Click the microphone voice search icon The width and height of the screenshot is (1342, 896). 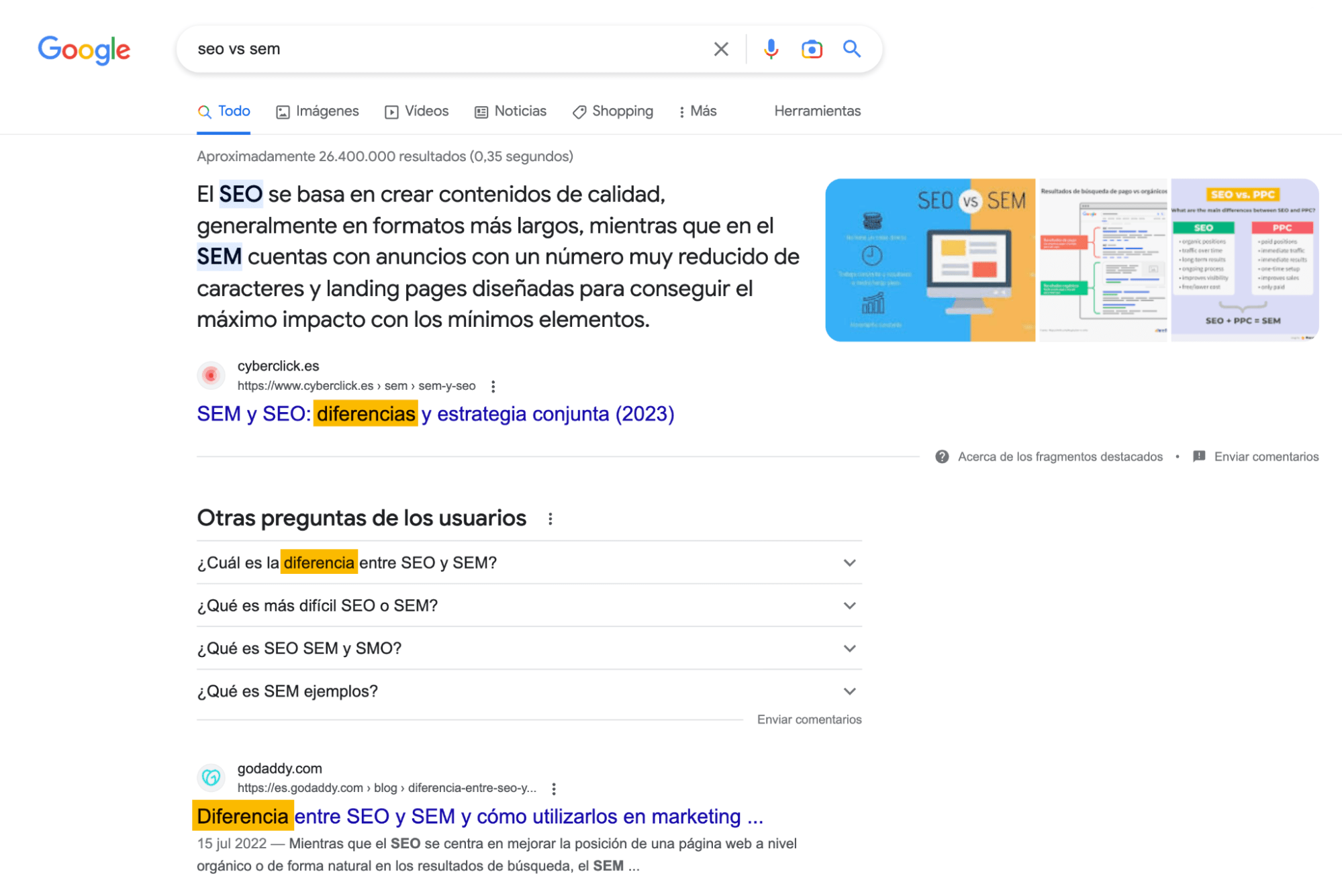771,48
